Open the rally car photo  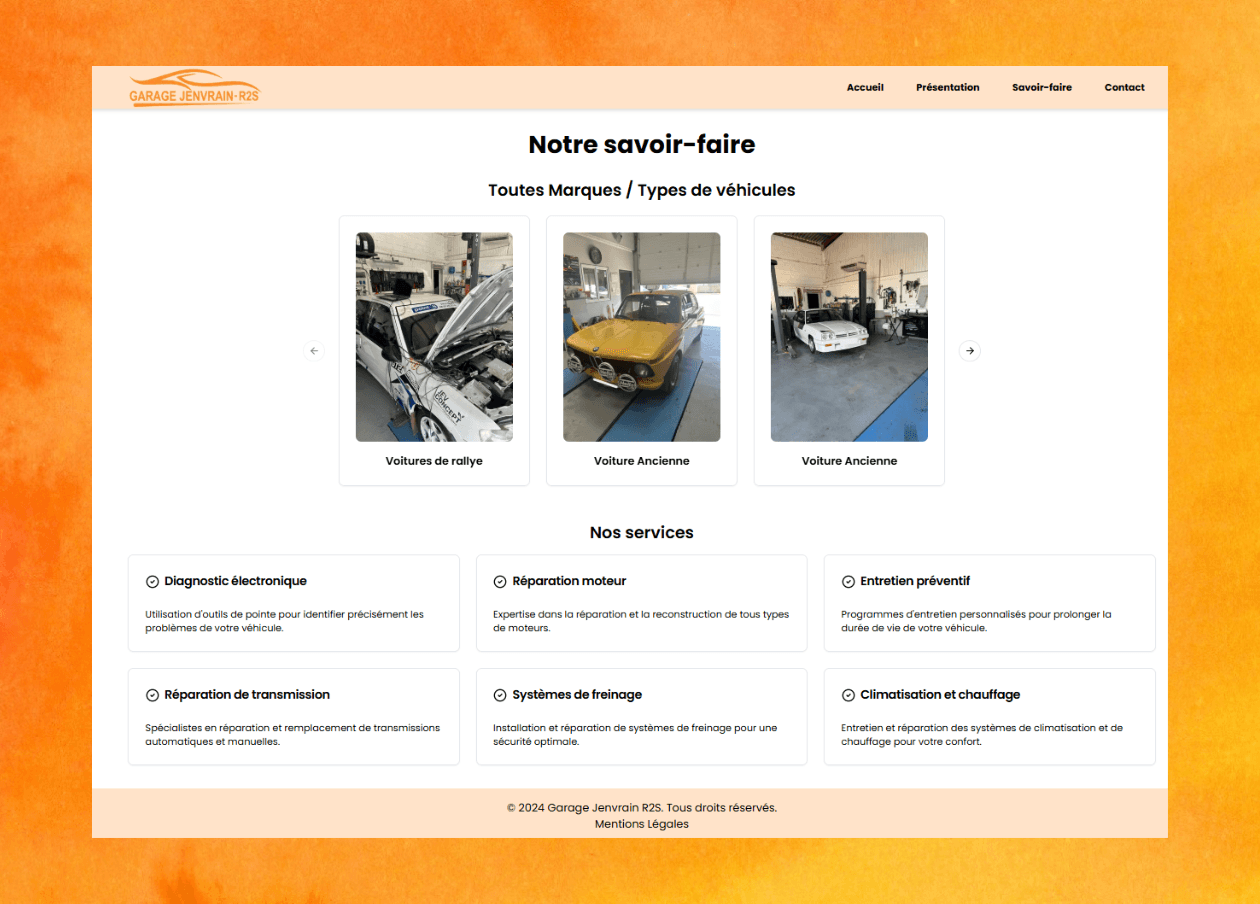(434, 337)
